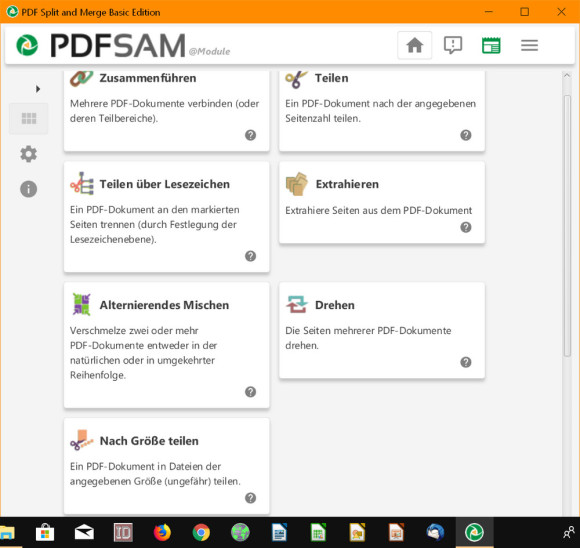The width and height of the screenshot is (580, 548).
Task: Open the Teilen module title
Action: 331,78
